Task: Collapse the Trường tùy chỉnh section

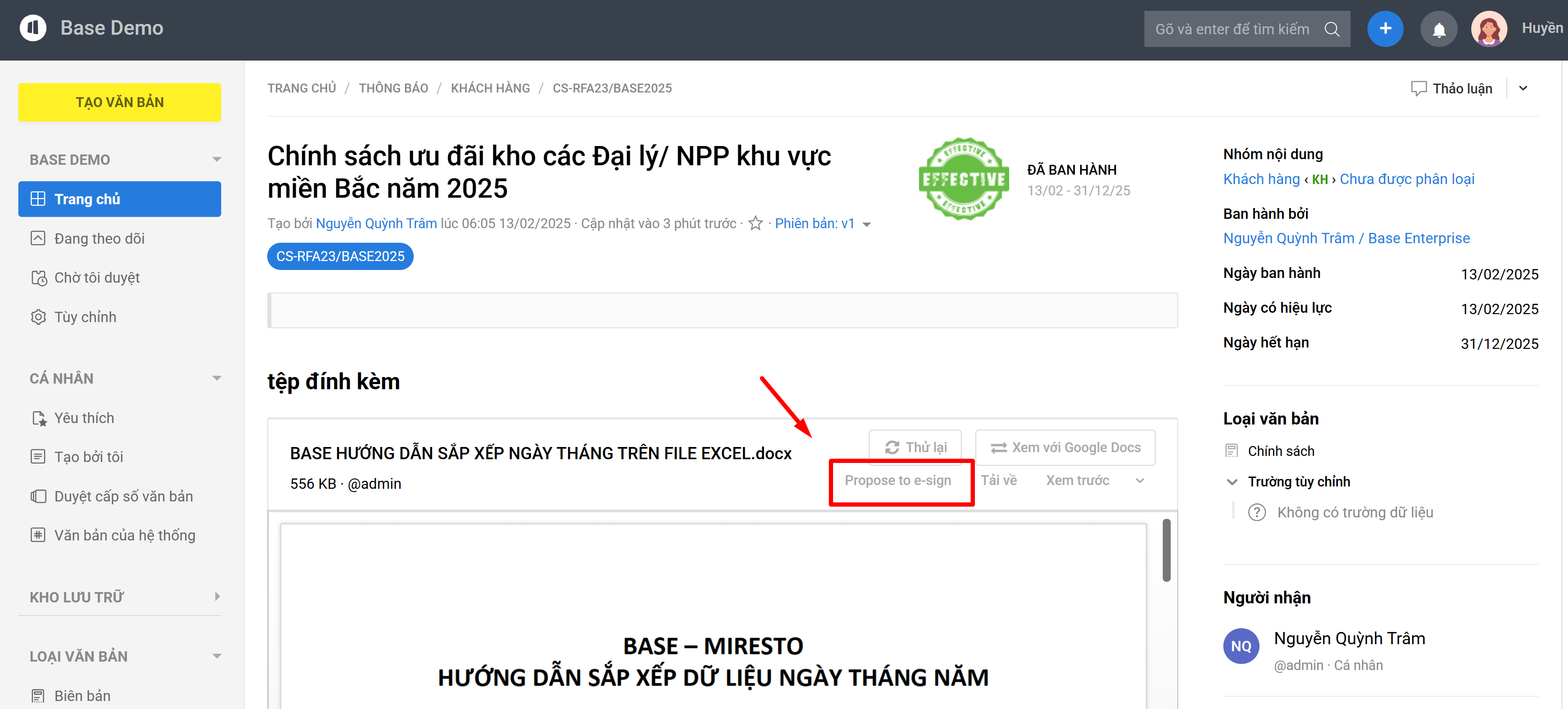Action: click(1232, 482)
